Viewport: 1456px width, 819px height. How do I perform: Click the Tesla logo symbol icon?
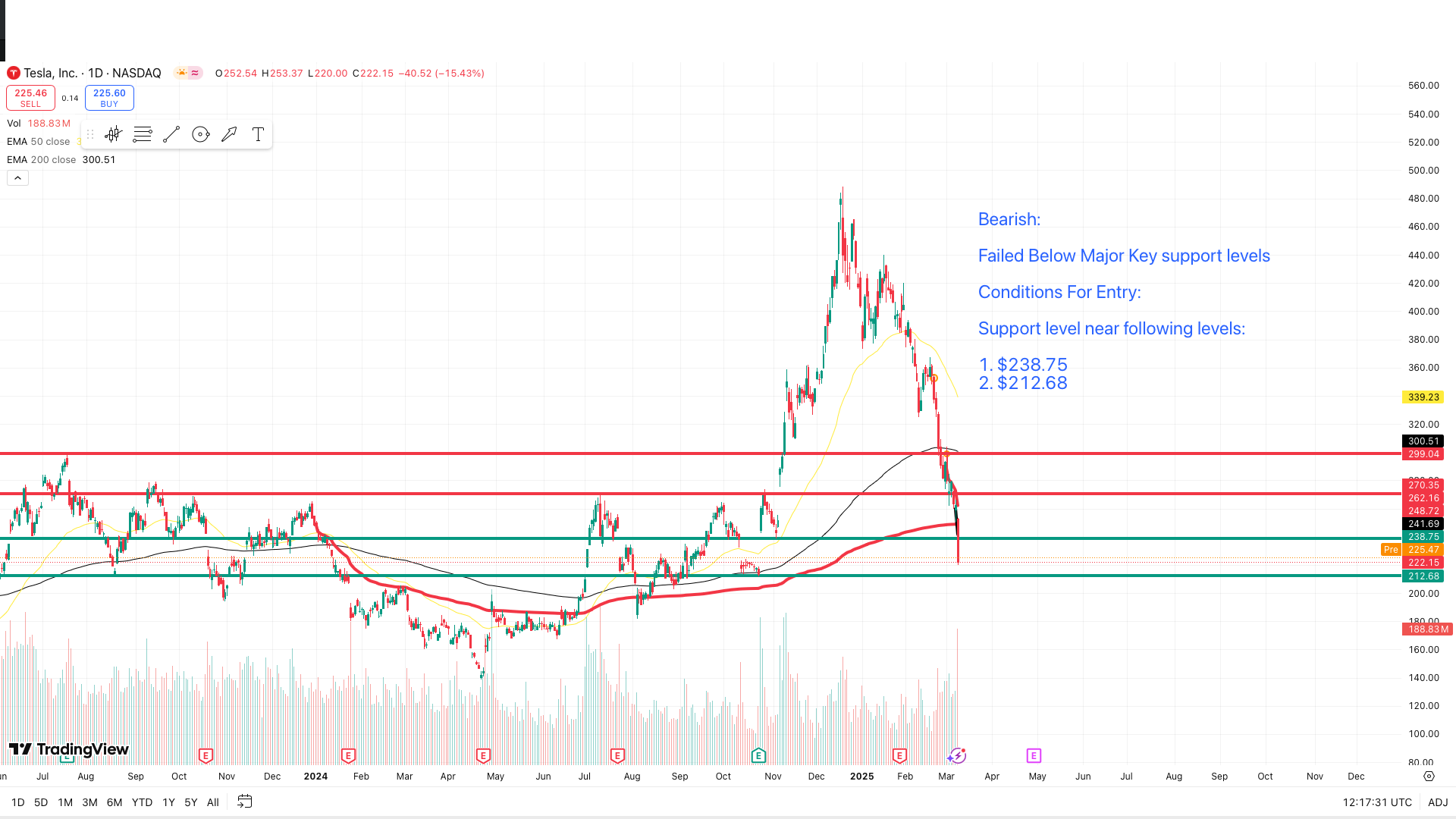point(13,73)
